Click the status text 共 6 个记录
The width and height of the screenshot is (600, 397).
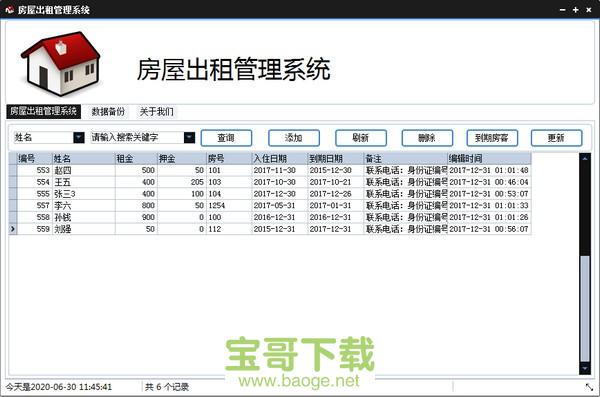click(x=167, y=387)
